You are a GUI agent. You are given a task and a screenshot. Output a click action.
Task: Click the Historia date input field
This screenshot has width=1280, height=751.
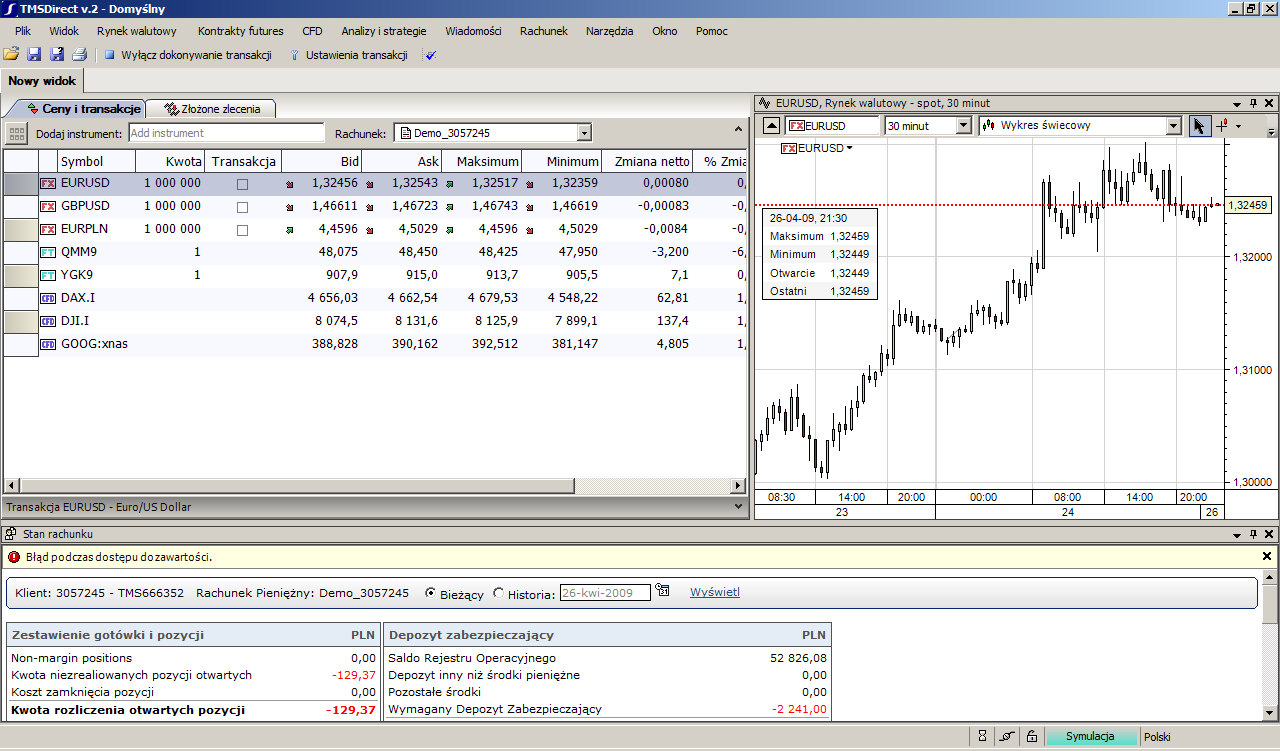tap(605, 593)
